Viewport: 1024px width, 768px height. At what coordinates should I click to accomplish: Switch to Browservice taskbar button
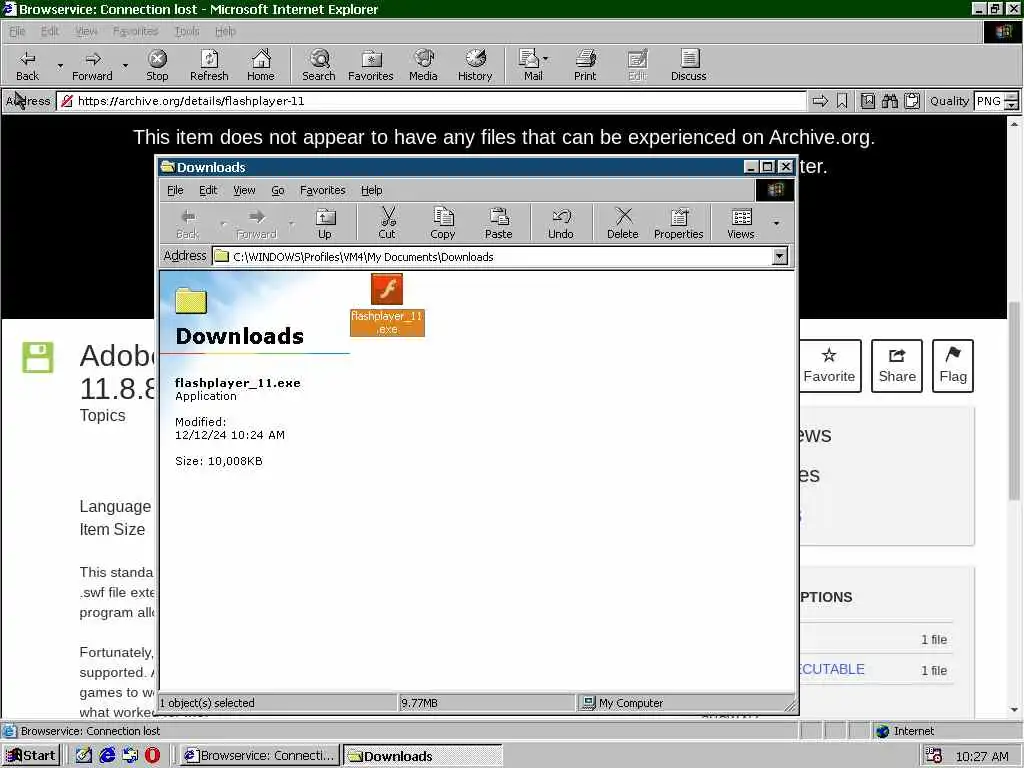[259, 756]
